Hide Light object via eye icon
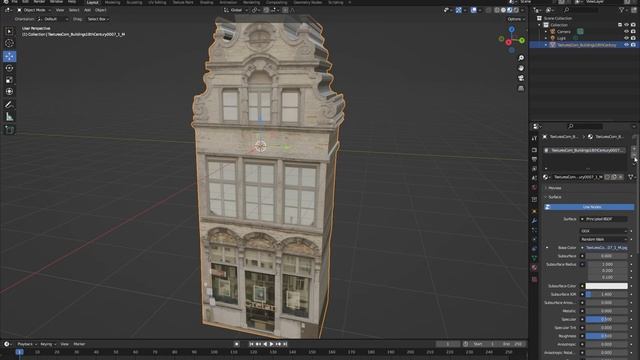This screenshot has height=360, width=640. point(627,38)
